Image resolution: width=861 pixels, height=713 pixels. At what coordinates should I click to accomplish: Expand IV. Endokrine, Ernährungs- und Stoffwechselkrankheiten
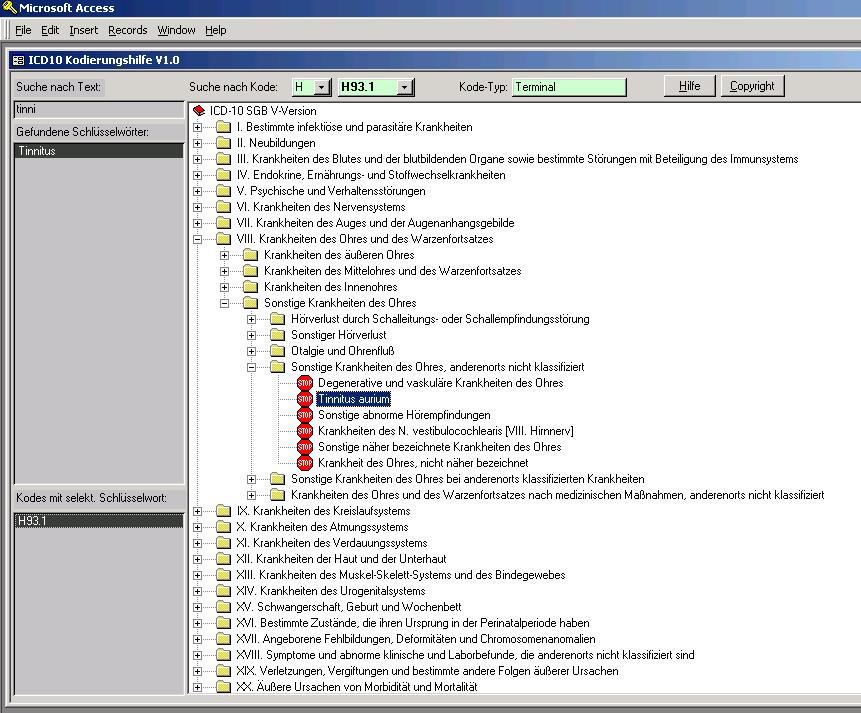[198, 175]
